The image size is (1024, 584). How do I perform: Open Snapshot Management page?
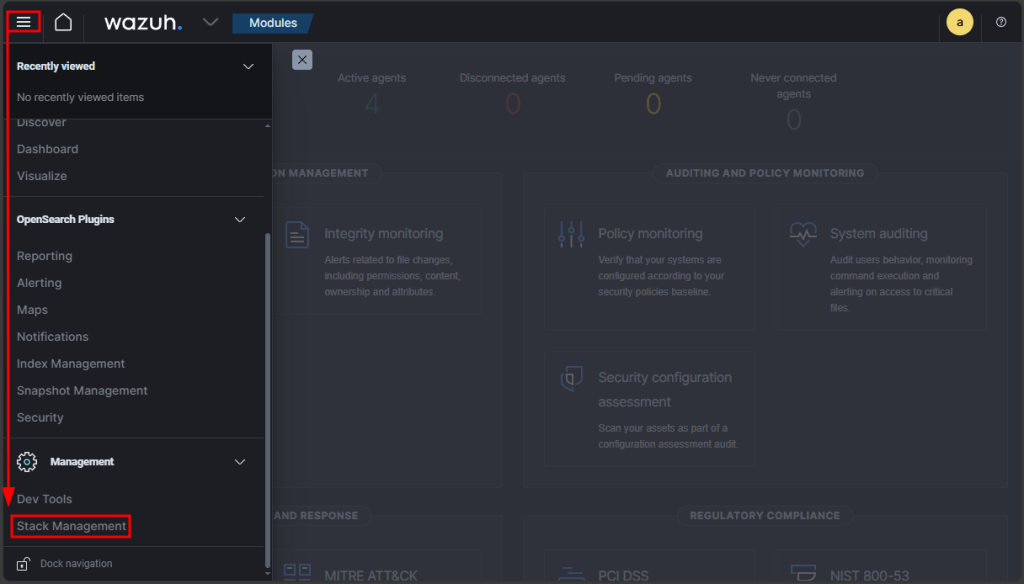point(82,391)
